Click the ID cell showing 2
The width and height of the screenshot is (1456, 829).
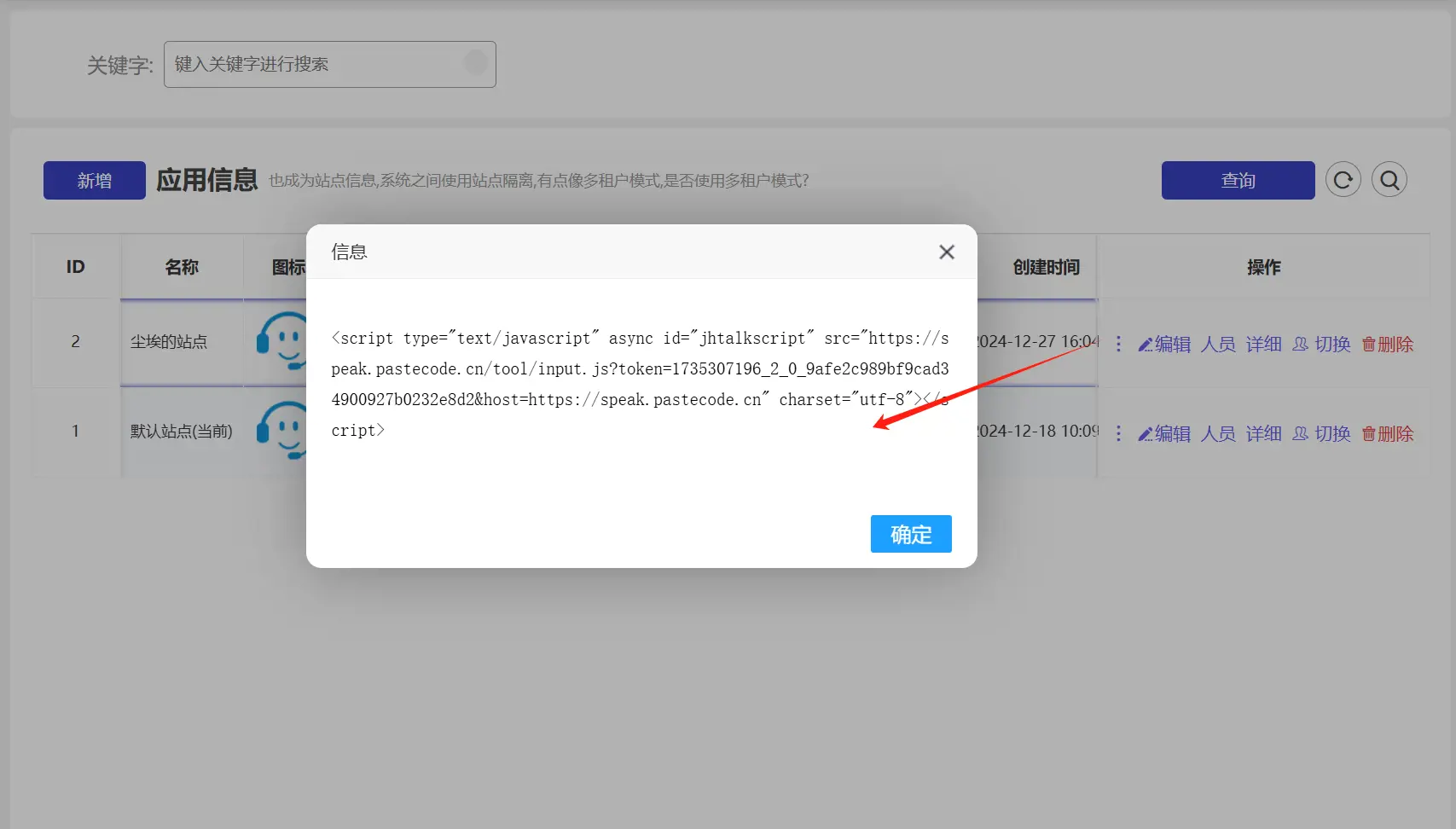point(76,342)
